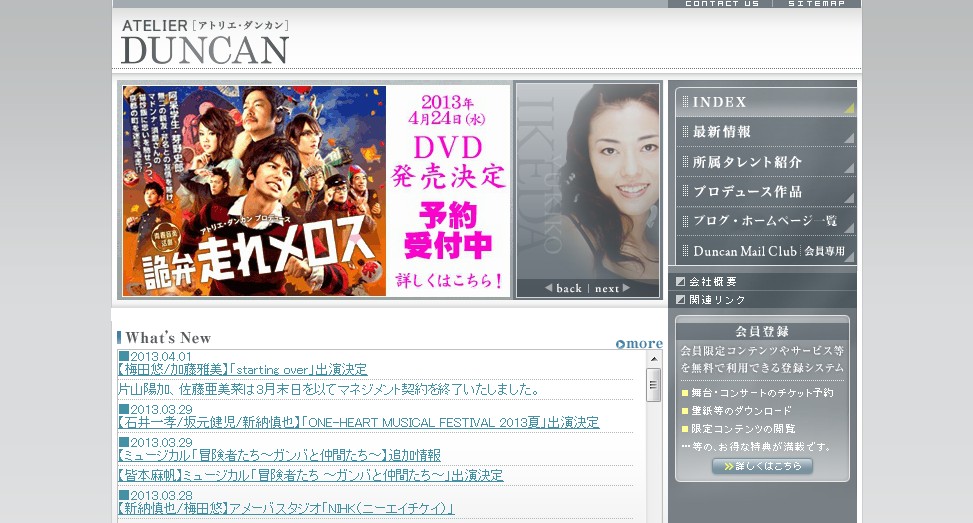This screenshot has height=523, width=973.
Task: Select INDEX in the side menu
Action: click(766, 102)
